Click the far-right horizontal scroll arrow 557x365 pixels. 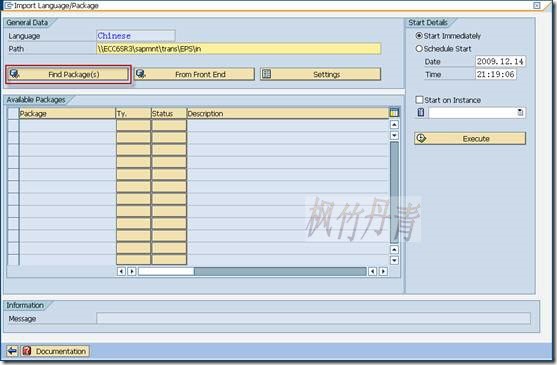pos(383,272)
